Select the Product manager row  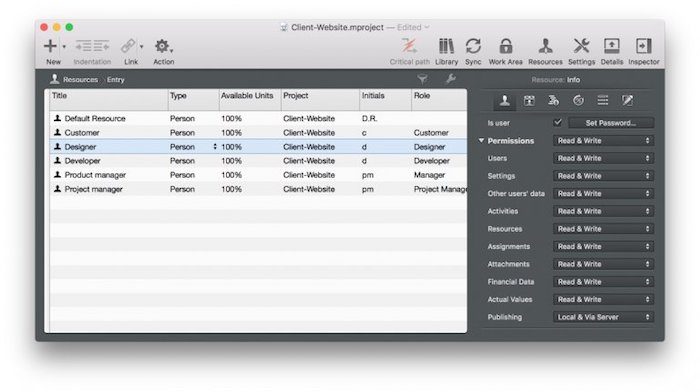258,175
